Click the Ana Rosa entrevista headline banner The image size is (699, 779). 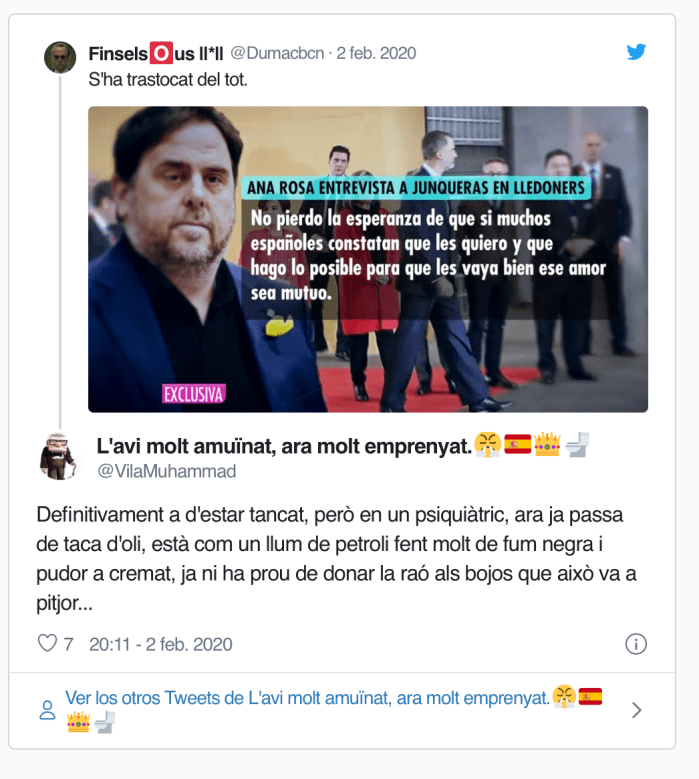click(x=416, y=188)
